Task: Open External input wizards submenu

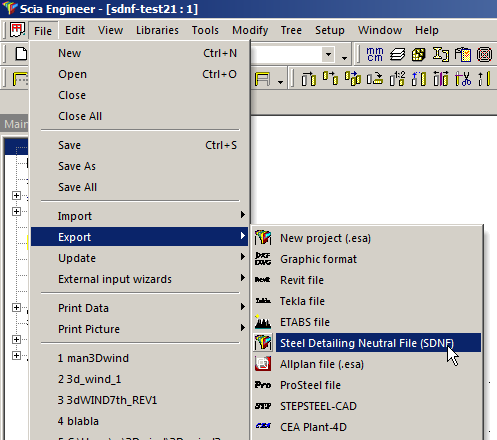Action: [x=139, y=279]
